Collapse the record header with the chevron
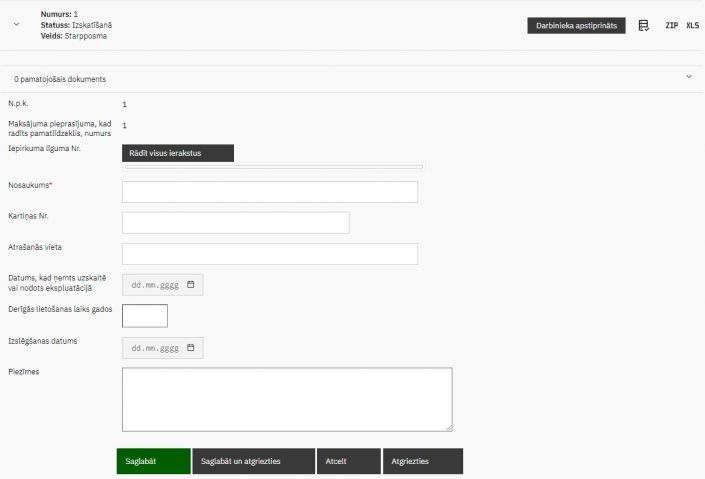Viewport: 705px width, 479px height. (17, 25)
